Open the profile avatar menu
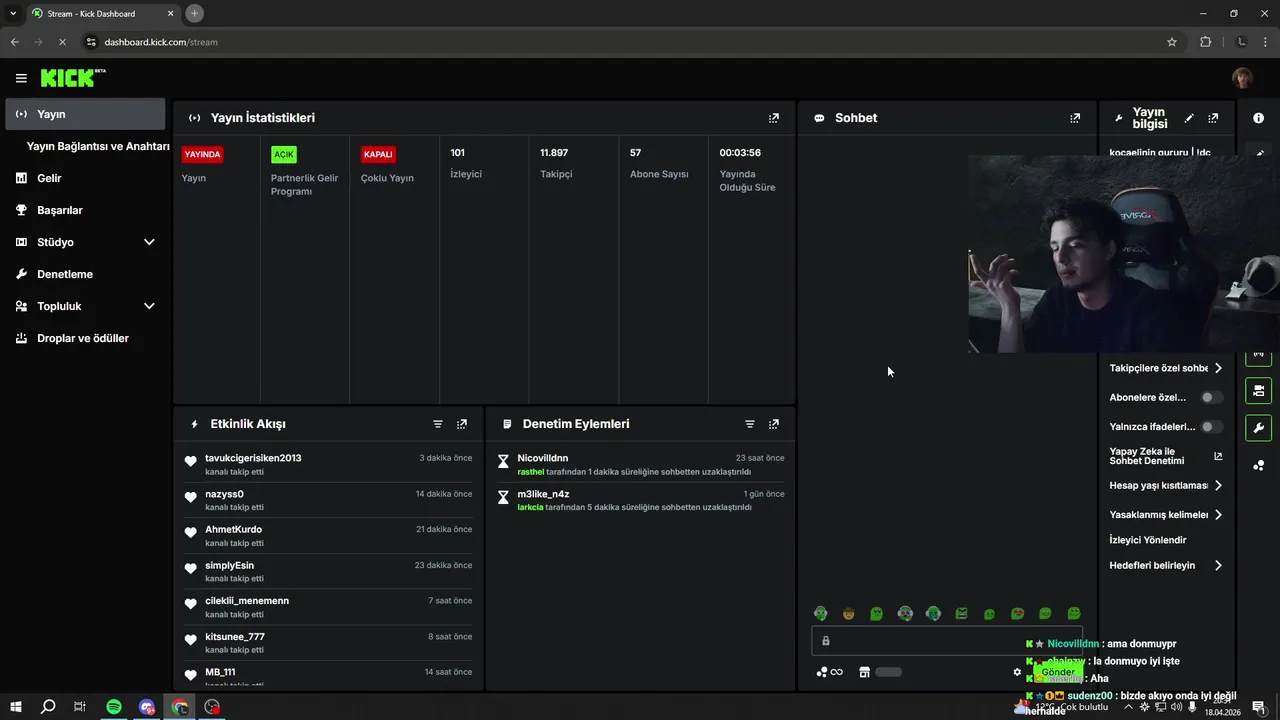The image size is (1280, 720). coord(1242,78)
